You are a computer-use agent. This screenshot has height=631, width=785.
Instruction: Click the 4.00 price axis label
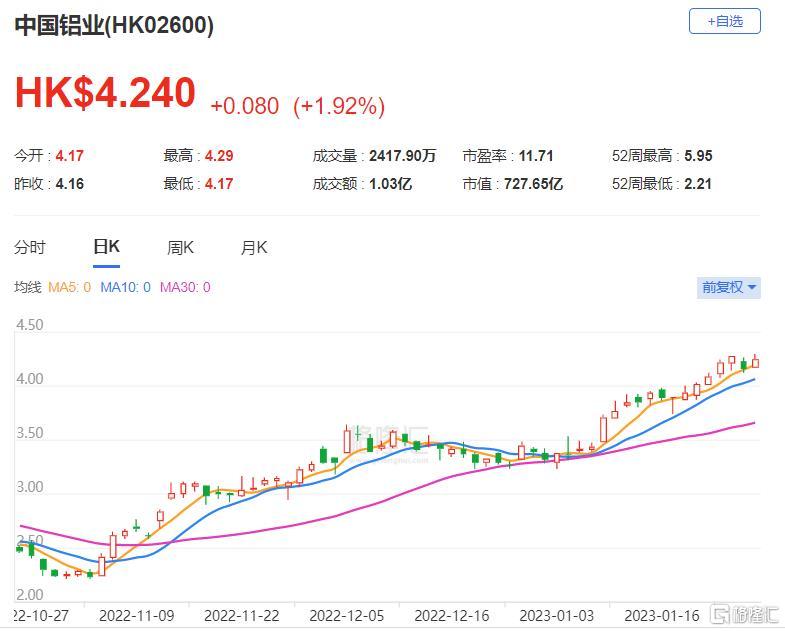[30, 379]
